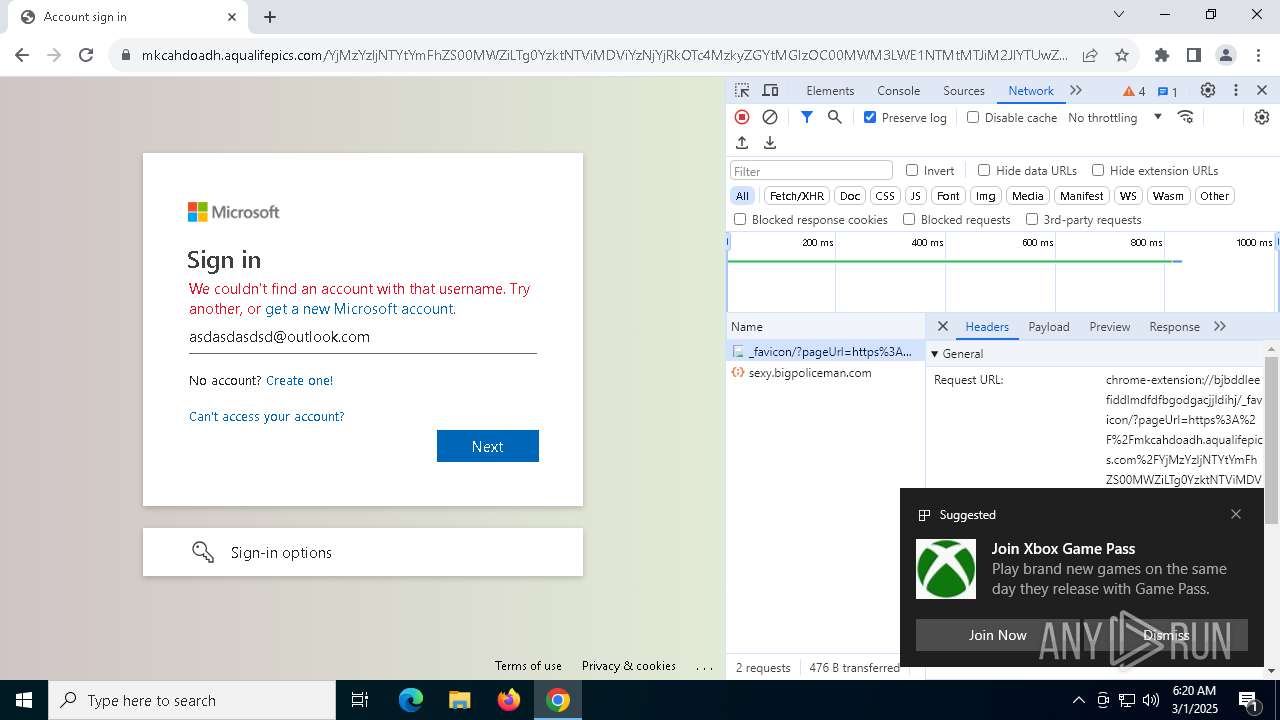Screen dimensions: 1280x720
Task: Show hidden system tray icons
Action: (x=1078, y=700)
